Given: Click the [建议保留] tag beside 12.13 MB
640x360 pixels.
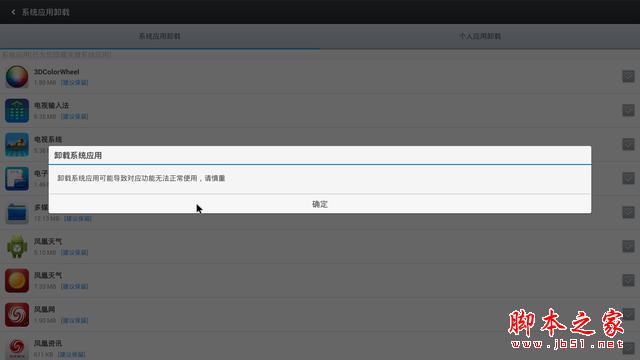Looking at the screenshot, I should [78, 219].
